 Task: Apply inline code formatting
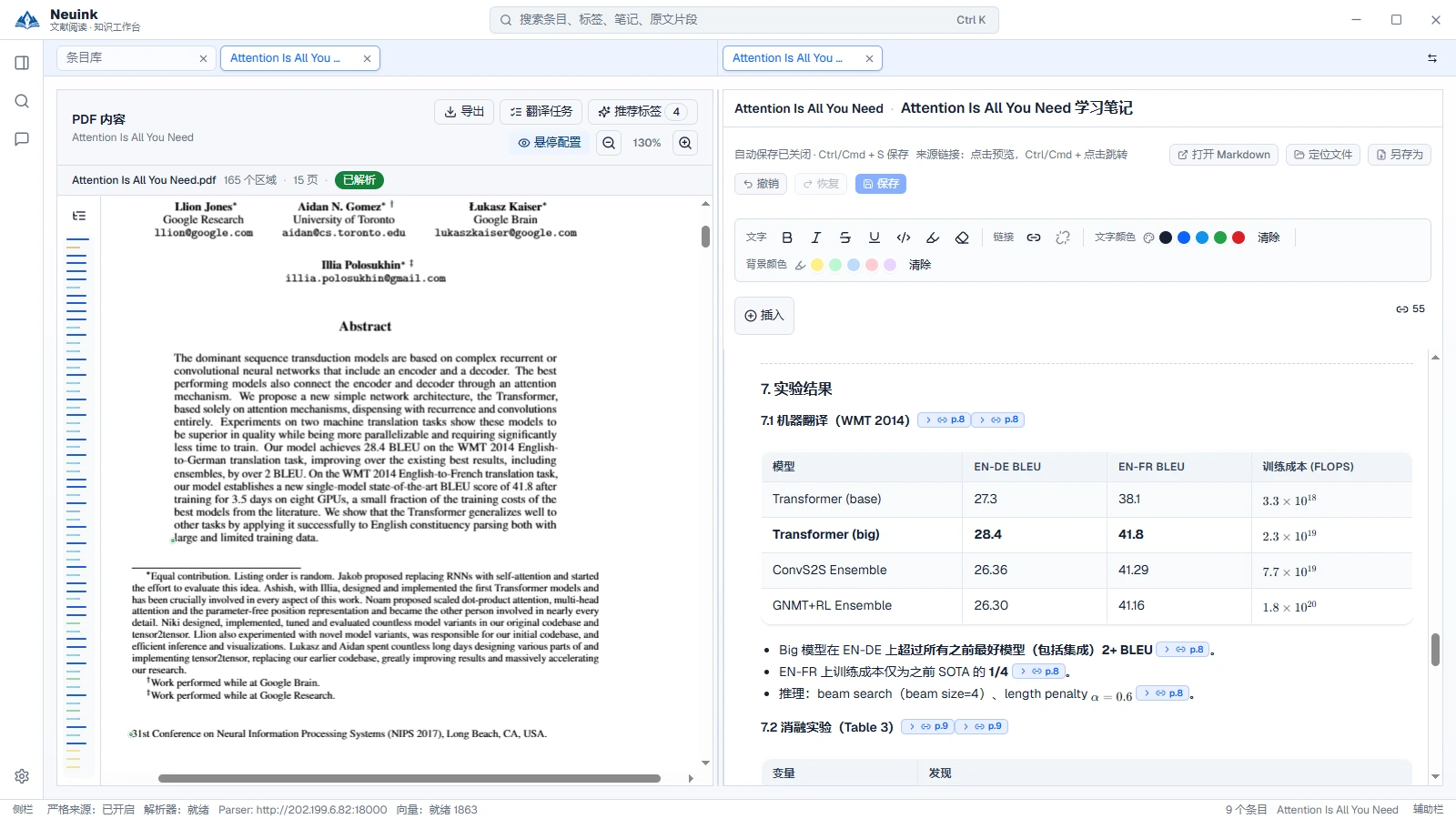tap(904, 238)
